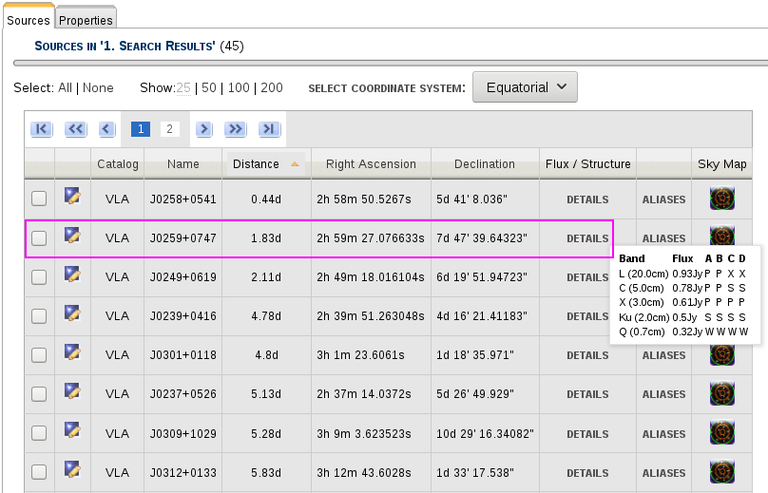Jump to the first page of results

pos(41,129)
